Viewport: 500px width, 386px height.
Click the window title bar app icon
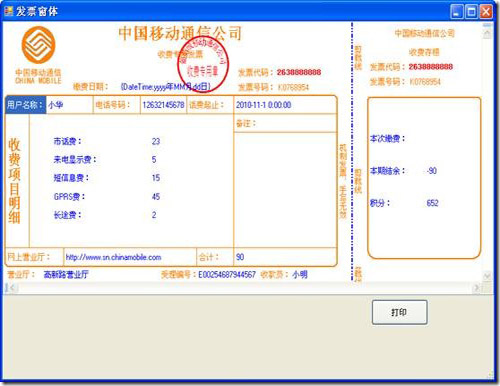click(9, 11)
